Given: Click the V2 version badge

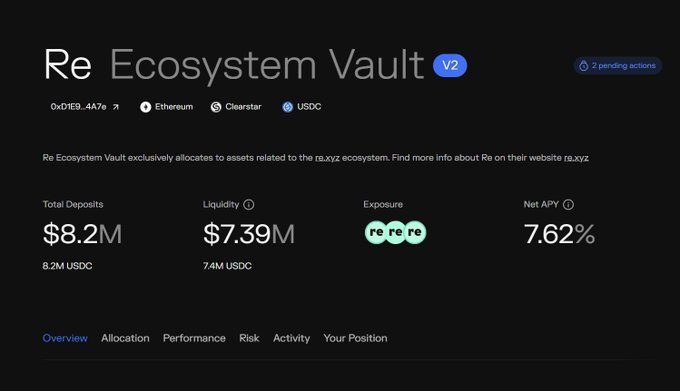Looking at the screenshot, I should coord(450,65).
